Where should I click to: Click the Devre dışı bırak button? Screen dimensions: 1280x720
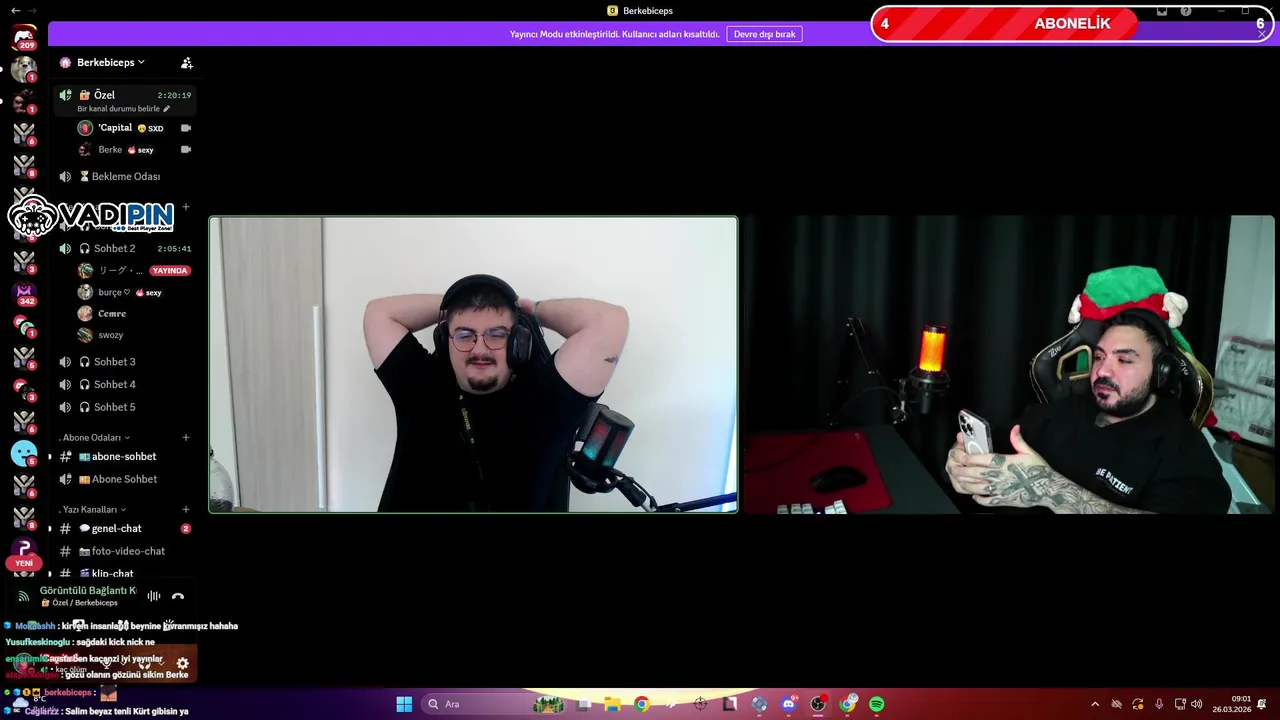pyautogui.click(x=764, y=34)
